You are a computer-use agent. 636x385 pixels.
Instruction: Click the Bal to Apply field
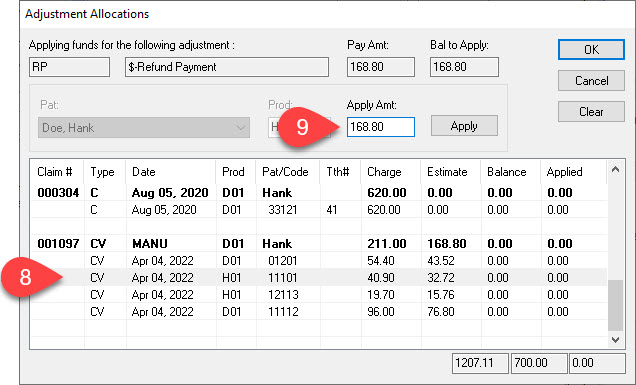point(464,67)
